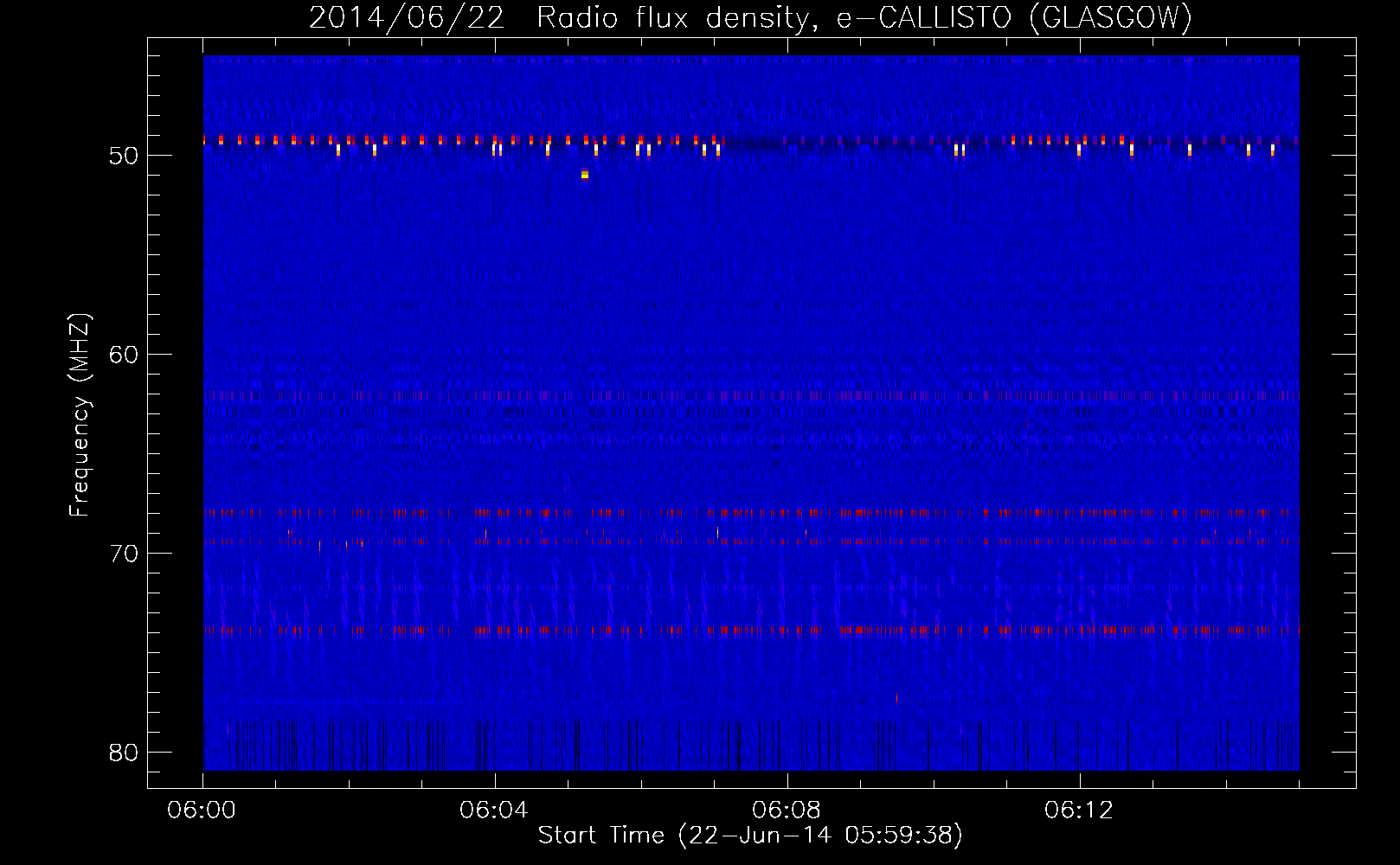Click the yellow burst spot near 51 MHz
The image size is (1400, 865).
(x=585, y=176)
